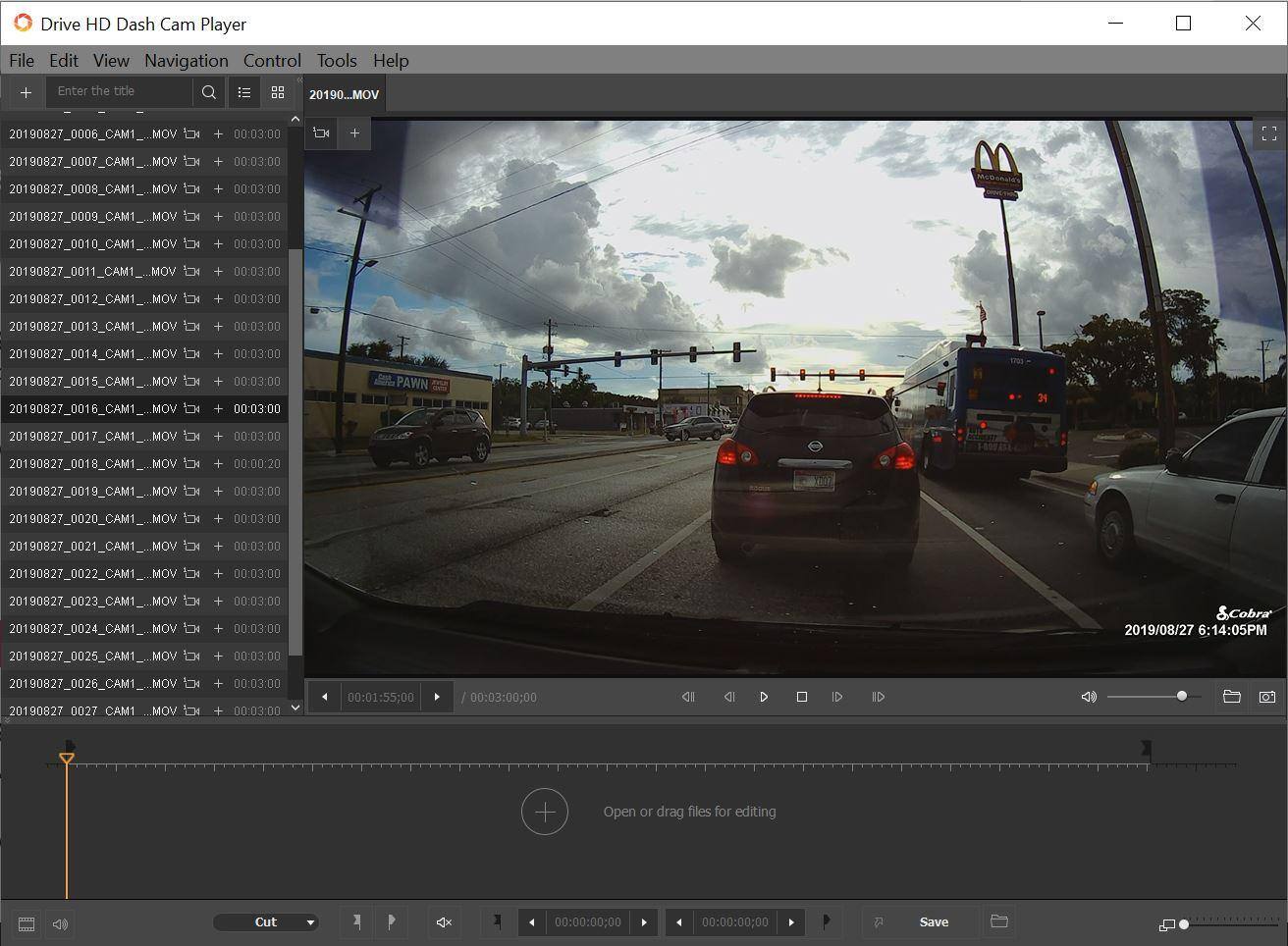The image size is (1288, 946).
Task: Open the folder icon beside the volume slider
Action: (x=1231, y=697)
